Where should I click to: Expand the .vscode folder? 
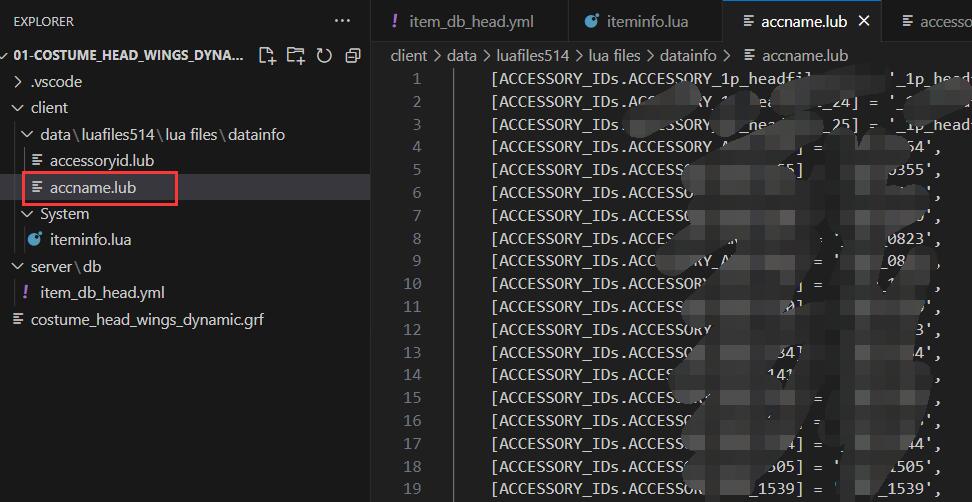pyautogui.click(x=17, y=82)
